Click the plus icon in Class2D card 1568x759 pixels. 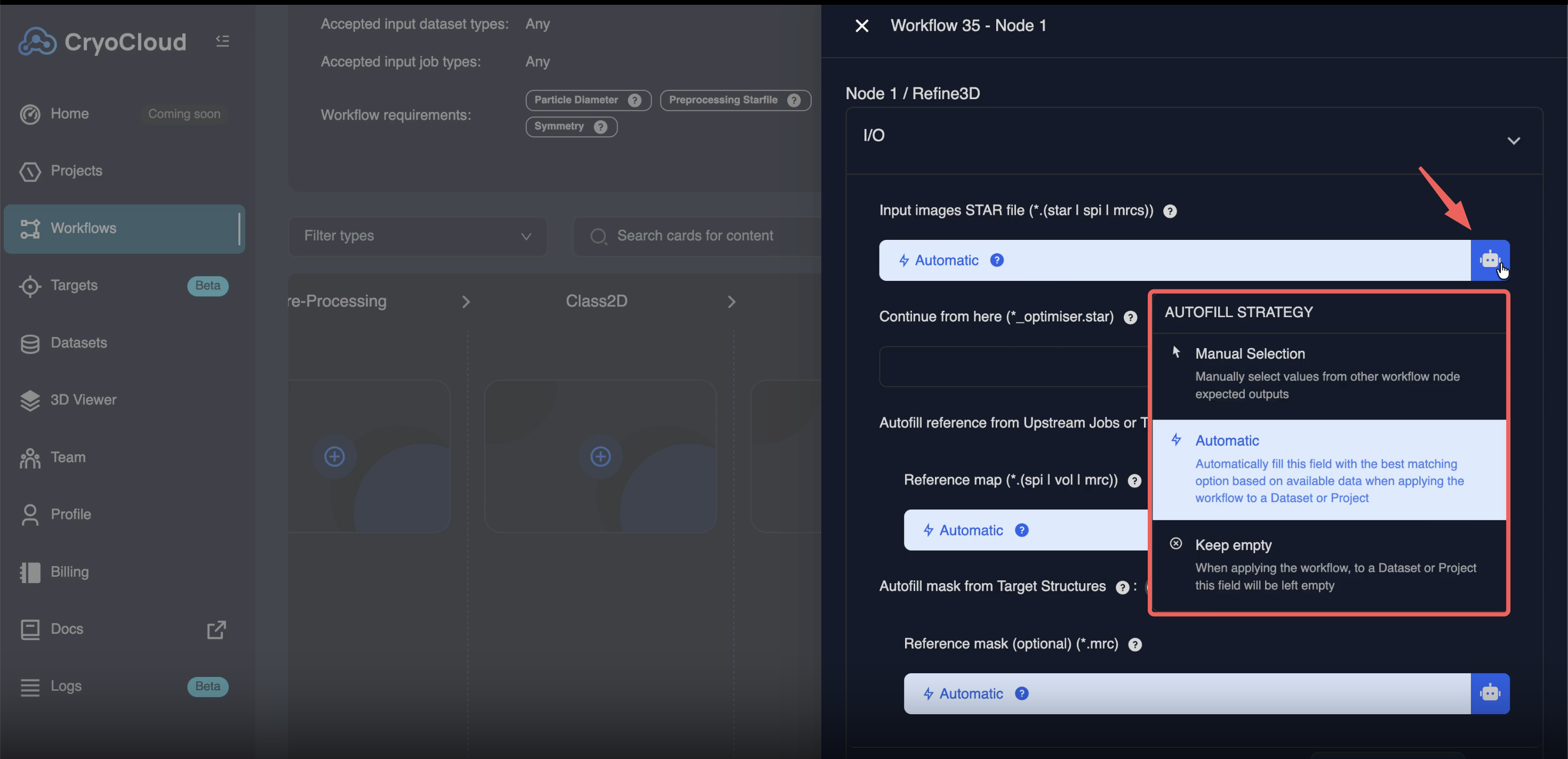pos(600,456)
